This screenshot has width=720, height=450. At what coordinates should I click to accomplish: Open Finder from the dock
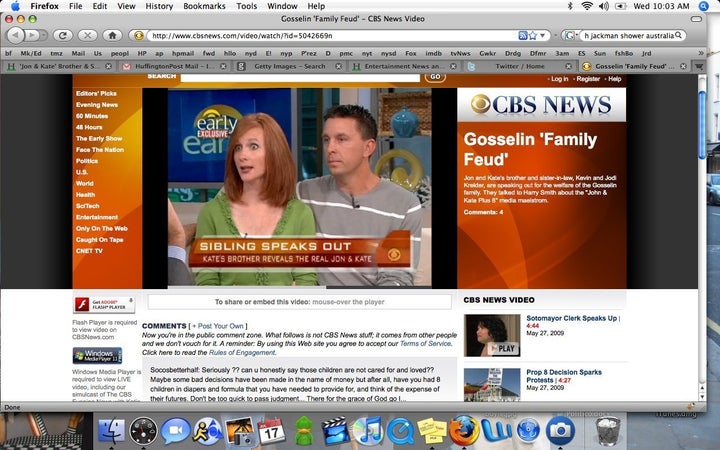tap(111, 431)
